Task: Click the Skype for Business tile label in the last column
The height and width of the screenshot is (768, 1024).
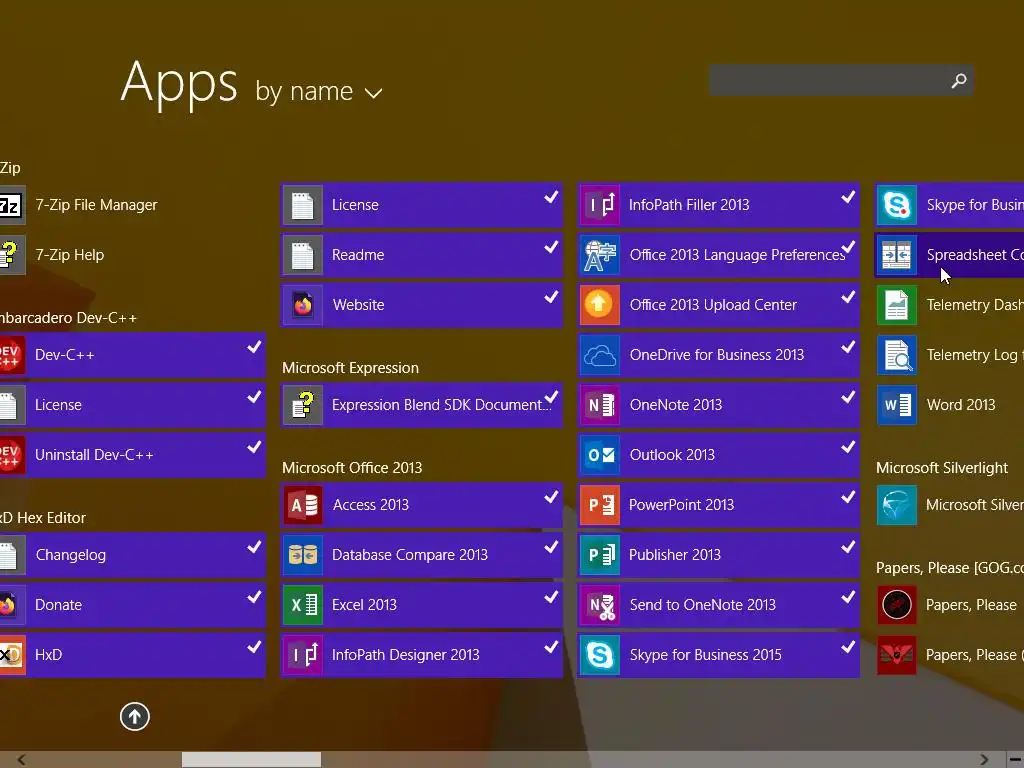Action: point(975,205)
